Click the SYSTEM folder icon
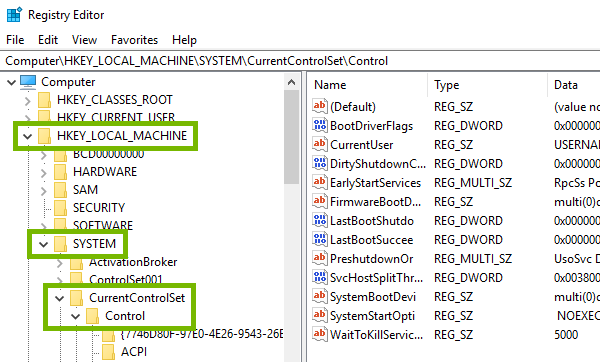This screenshot has width=600, height=362. [x=60, y=244]
